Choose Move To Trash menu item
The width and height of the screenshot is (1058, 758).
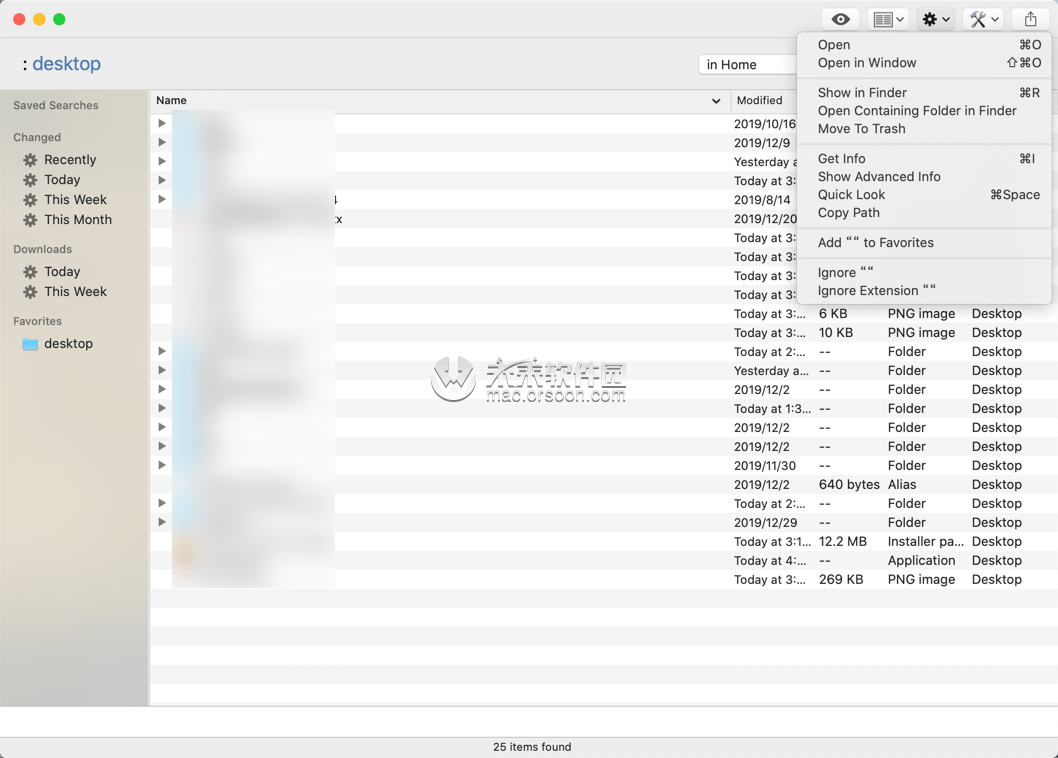(x=924, y=129)
